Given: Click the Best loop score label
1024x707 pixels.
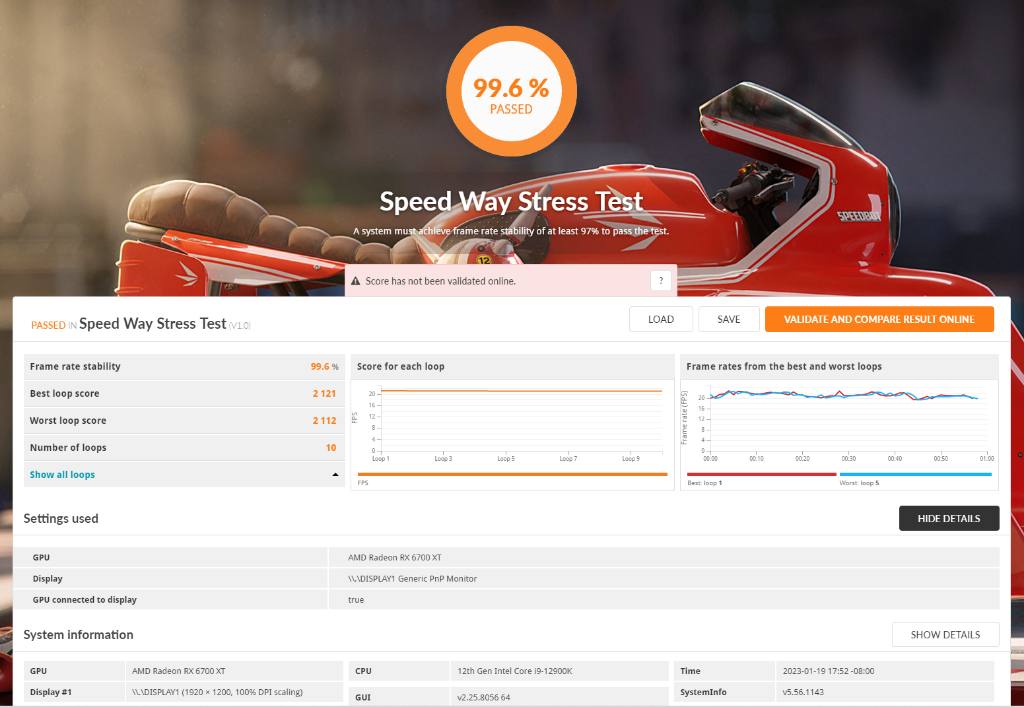Looking at the screenshot, I should (65, 394).
